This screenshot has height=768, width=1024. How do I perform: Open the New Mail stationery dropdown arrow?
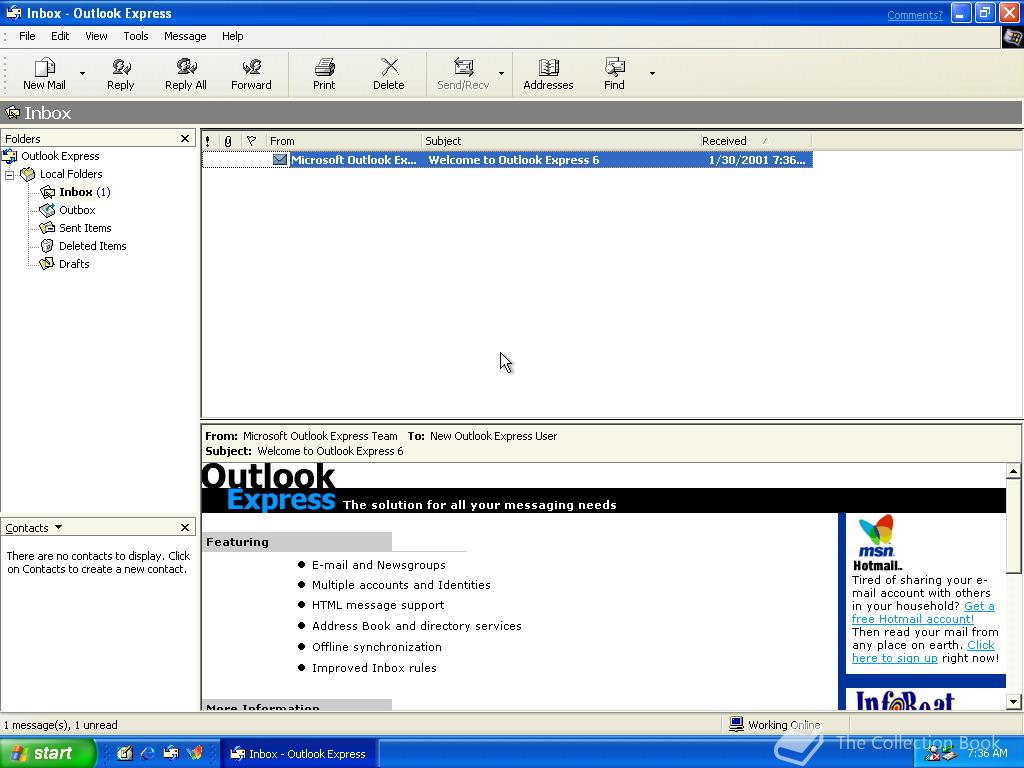82,74
